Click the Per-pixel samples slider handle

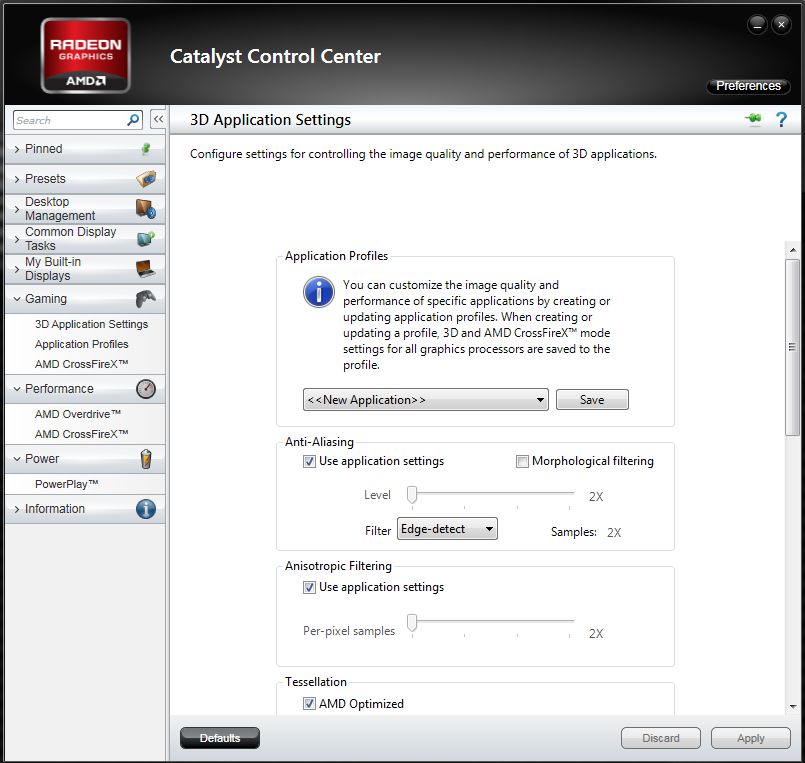click(412, 623)
